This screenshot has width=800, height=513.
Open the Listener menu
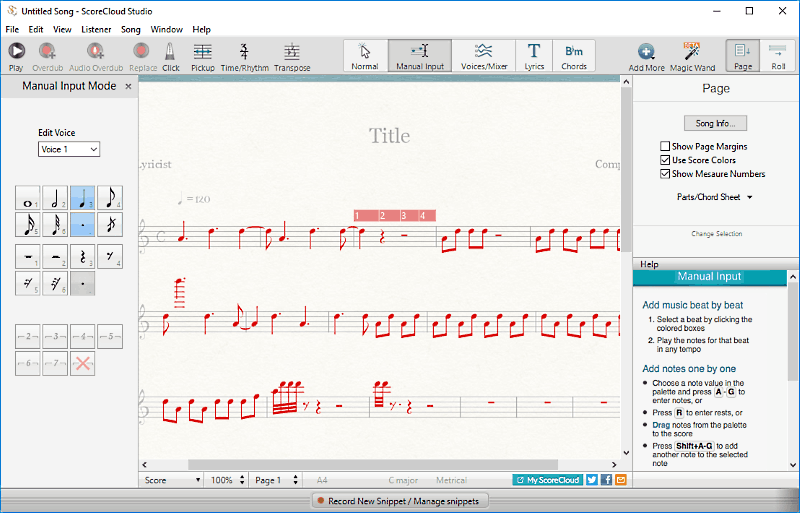click(96, 30)
